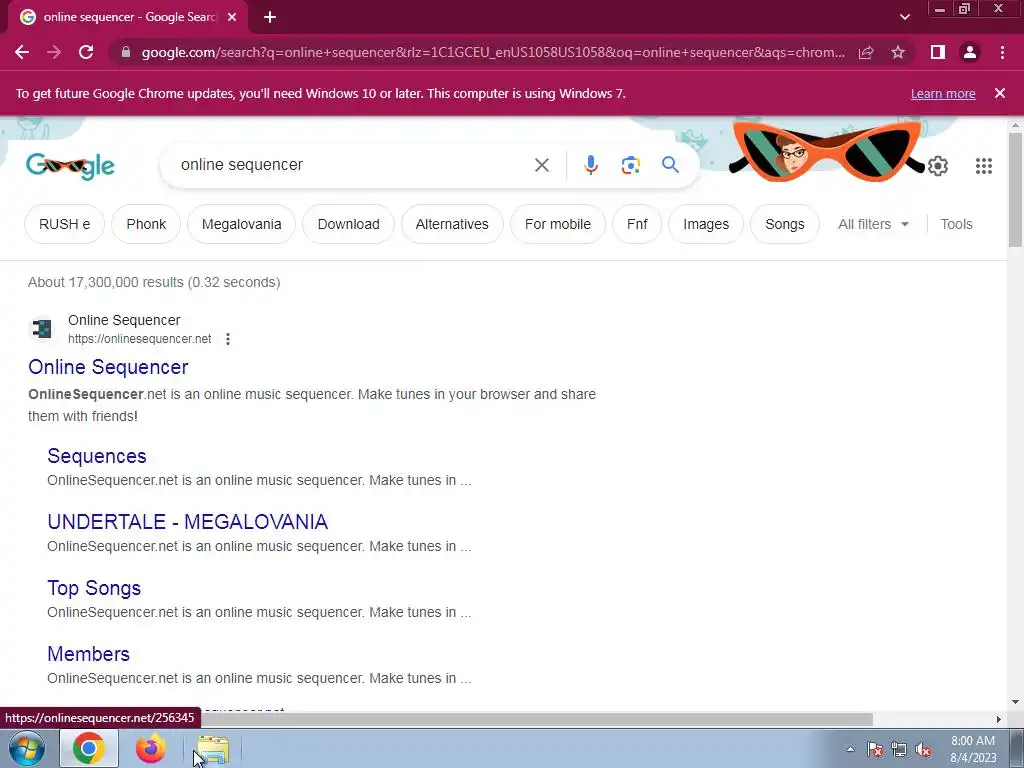Open the tab search dropdown arrow
Image resolution: width=1024 pixels, height=768 pixels.
pos(904,17)
